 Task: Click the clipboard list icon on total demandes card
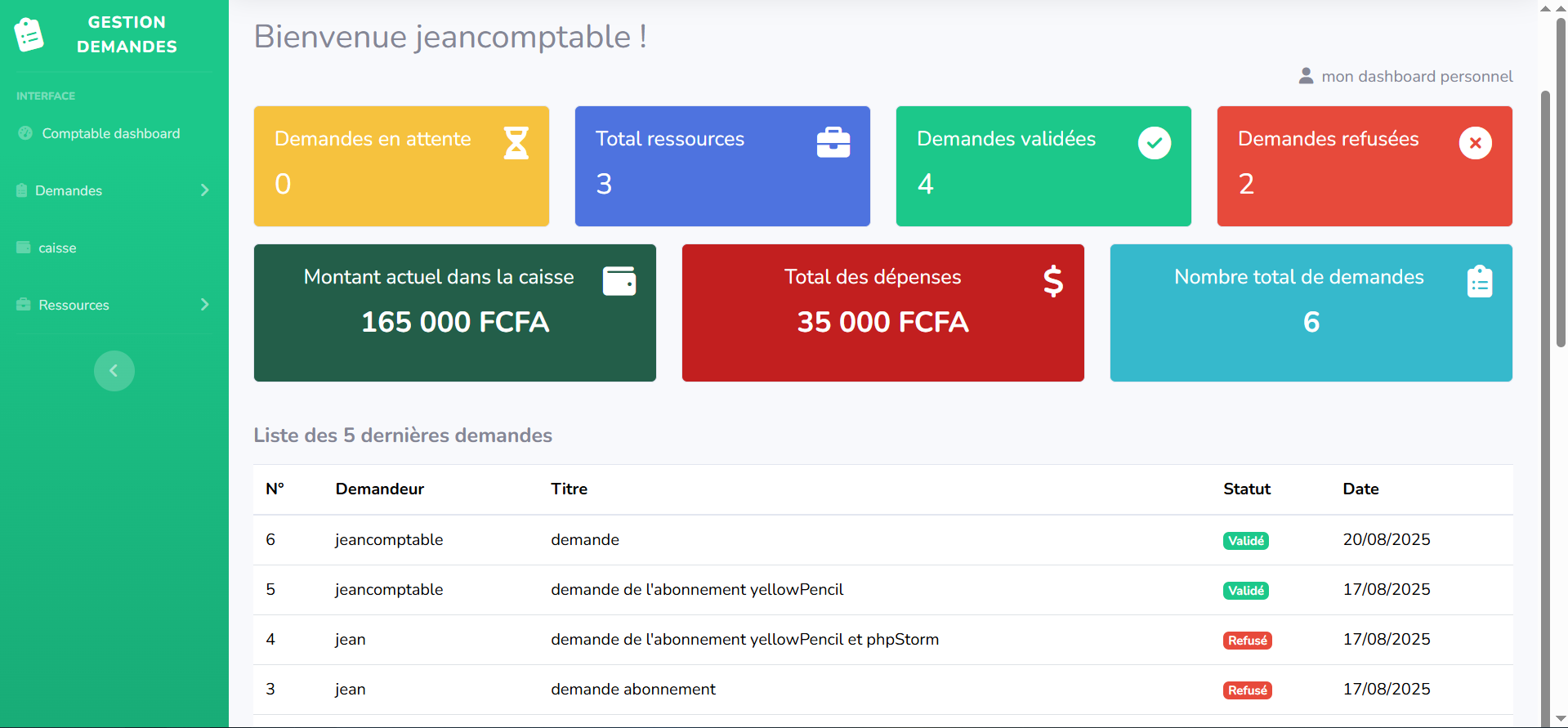pos(1480,281)
